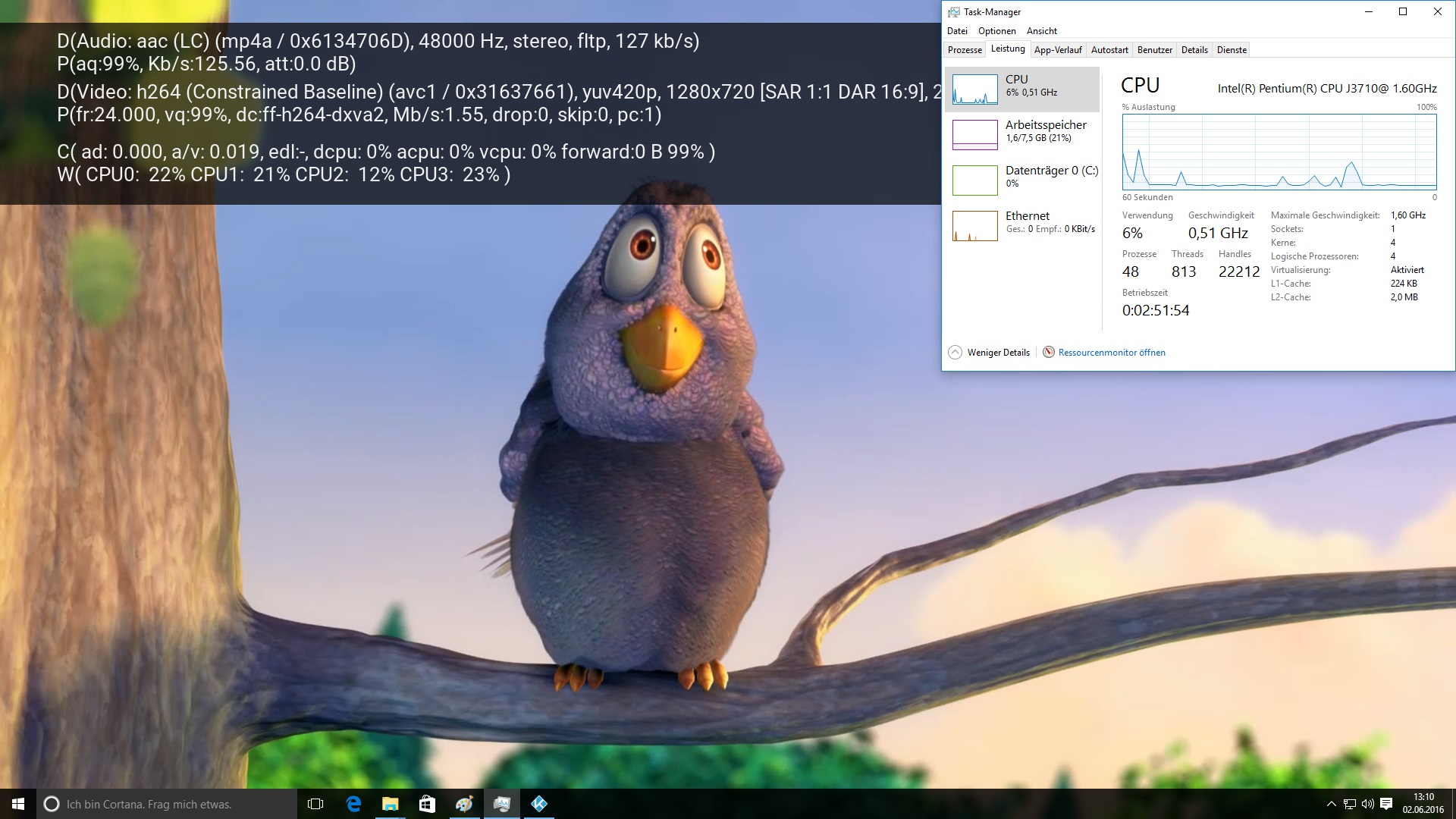Select the CPU performance entry

coord(1022,89)
